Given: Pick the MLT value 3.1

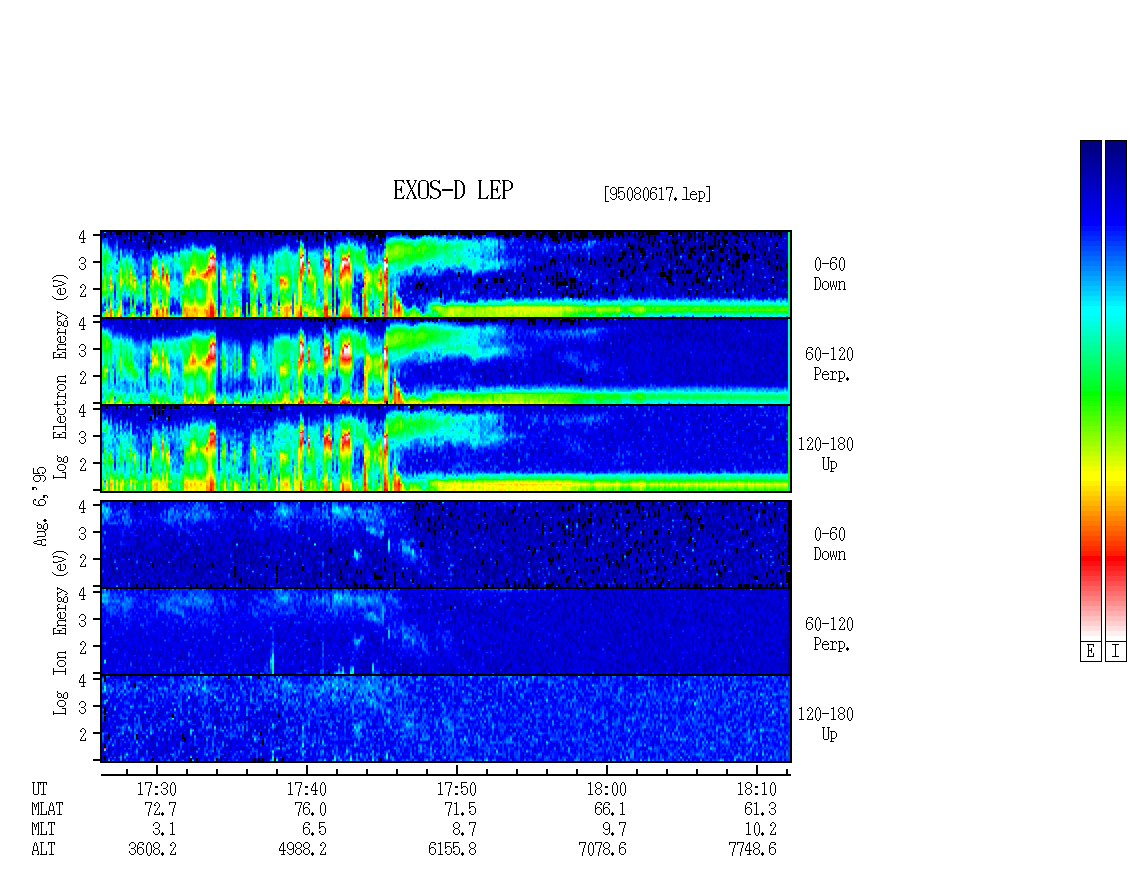Looking at the screenshot, I should point(164,830).
